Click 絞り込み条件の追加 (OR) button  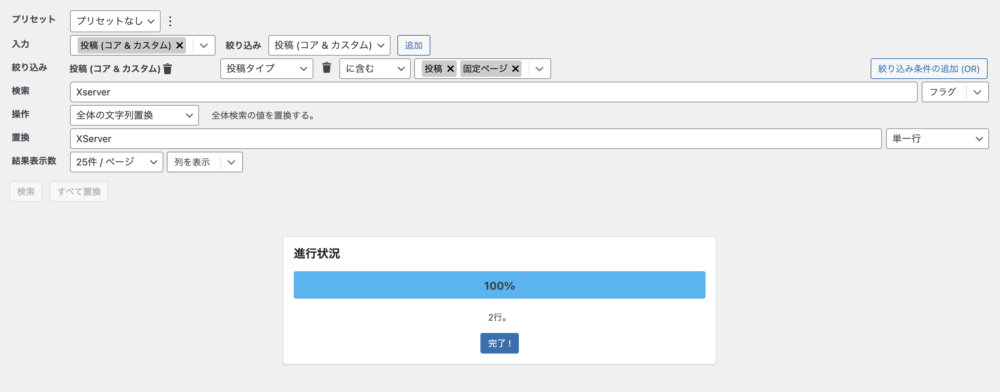929,69
